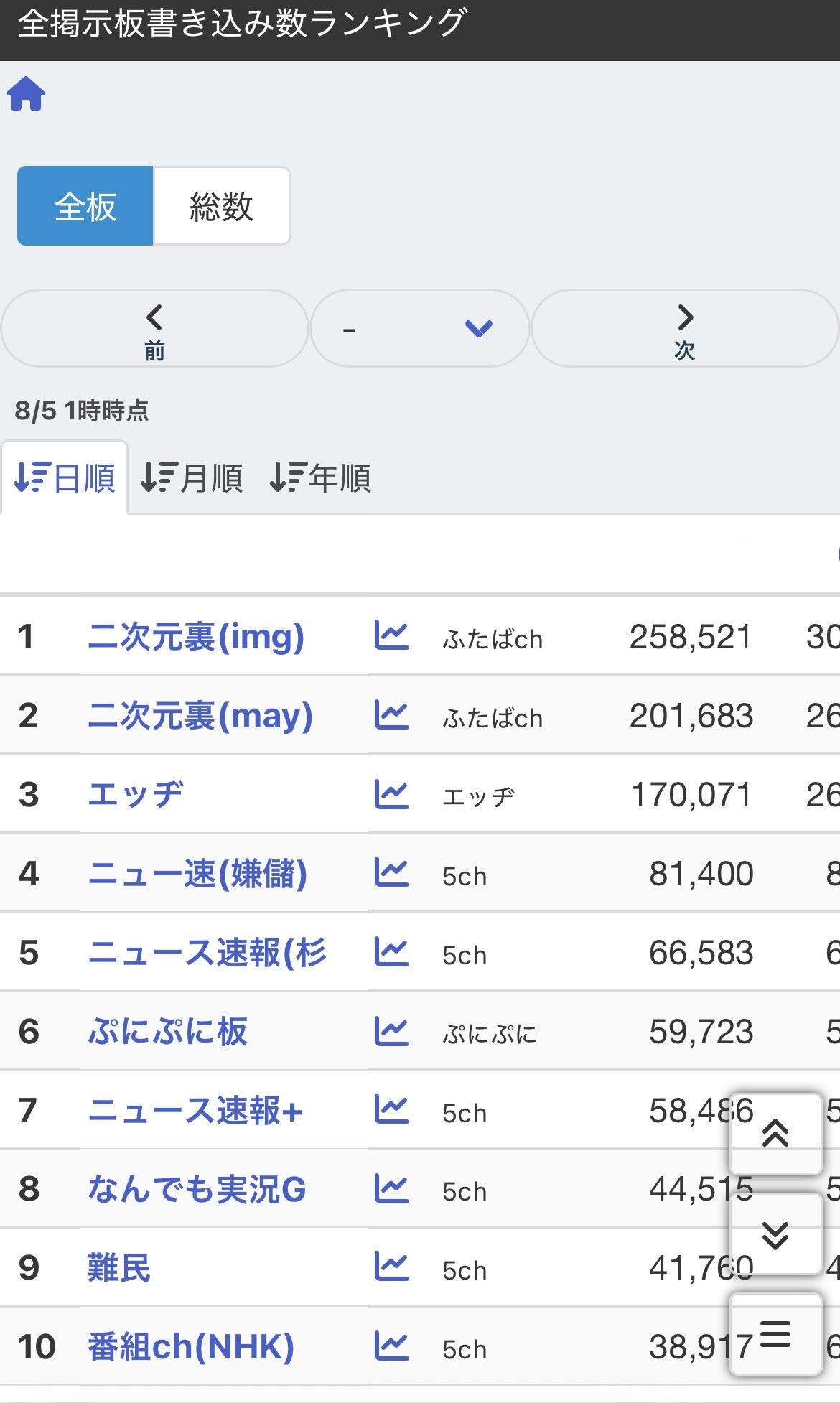Open the なんでも実況G board link

[x=197, y=1188]
